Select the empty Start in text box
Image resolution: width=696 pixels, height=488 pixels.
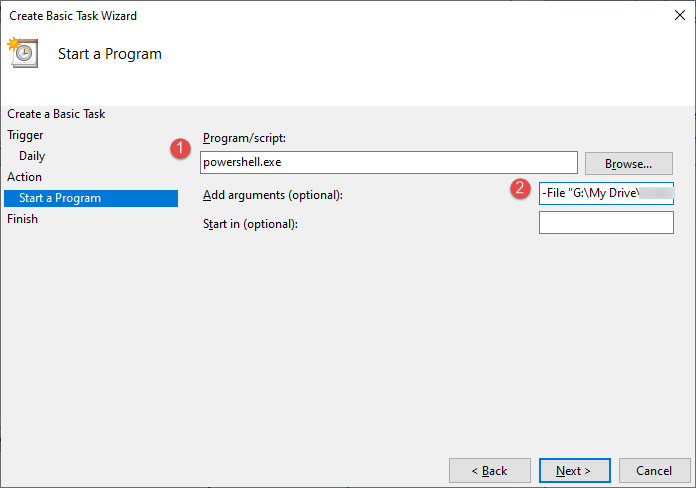pyautogui.click(x=606, y=223)
